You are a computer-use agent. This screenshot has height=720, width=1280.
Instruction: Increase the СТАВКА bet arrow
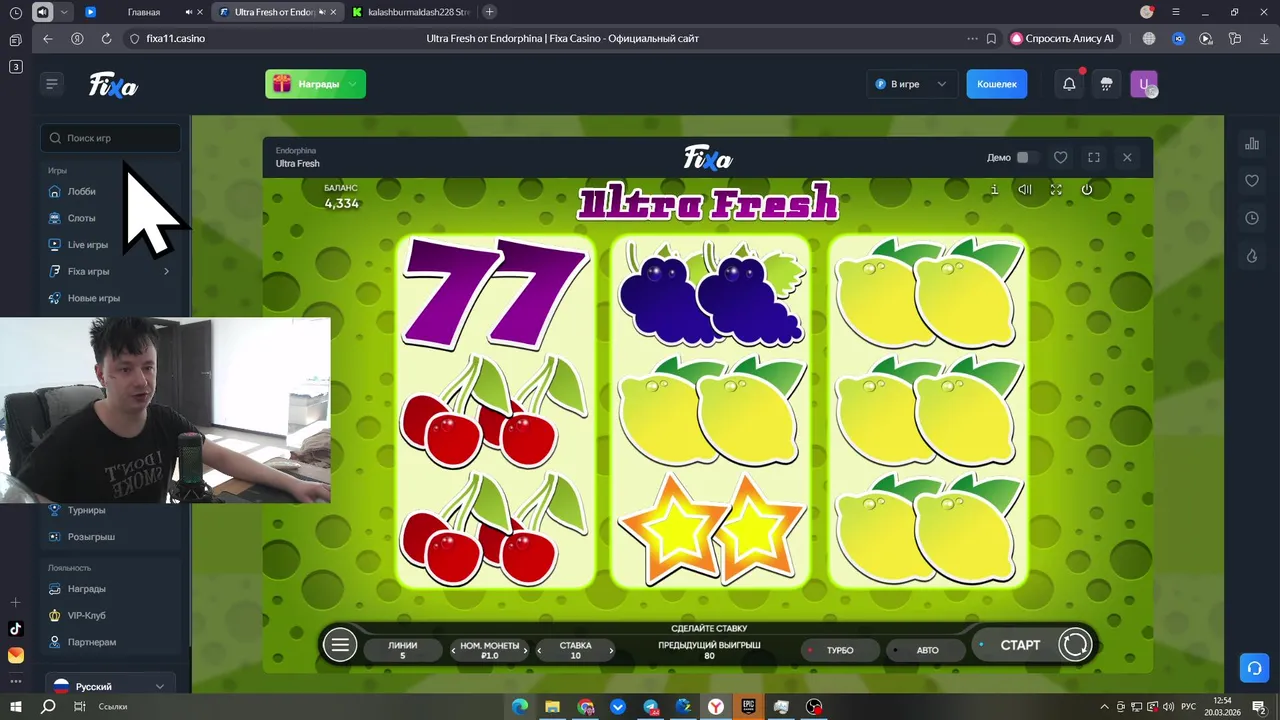[611, 650]
